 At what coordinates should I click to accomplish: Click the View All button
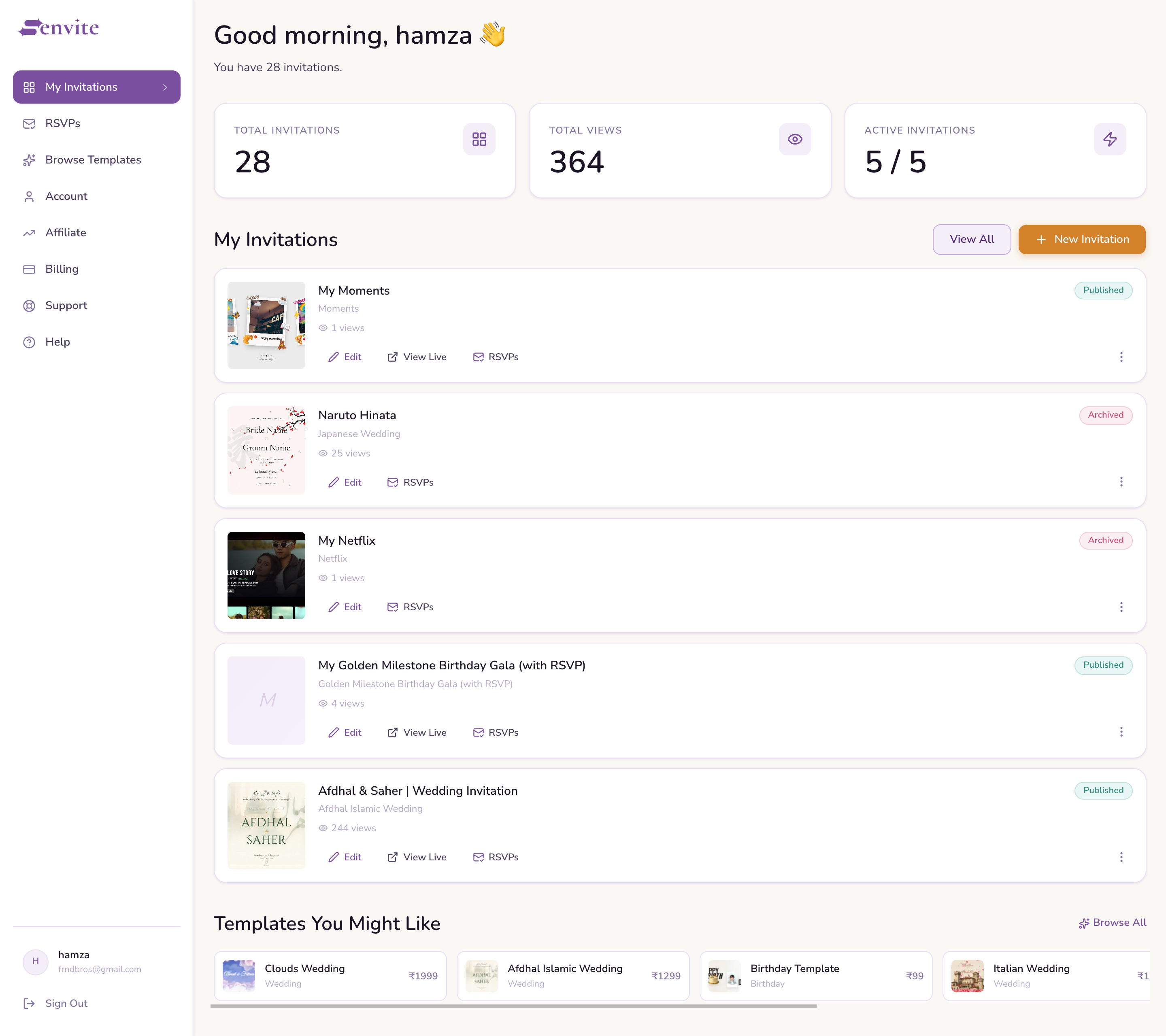coord(972,240)
